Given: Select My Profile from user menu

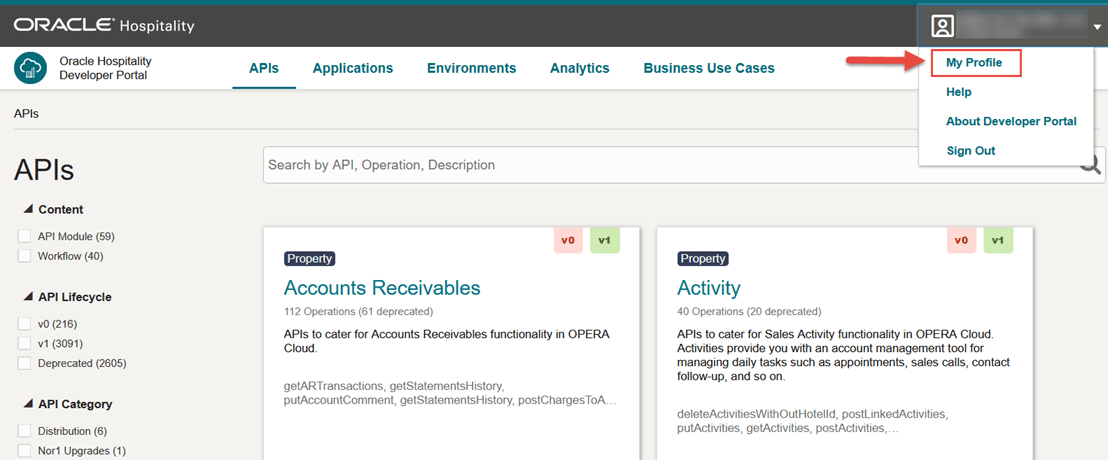Looking at the screenshot, I should (x=974, y=63).
